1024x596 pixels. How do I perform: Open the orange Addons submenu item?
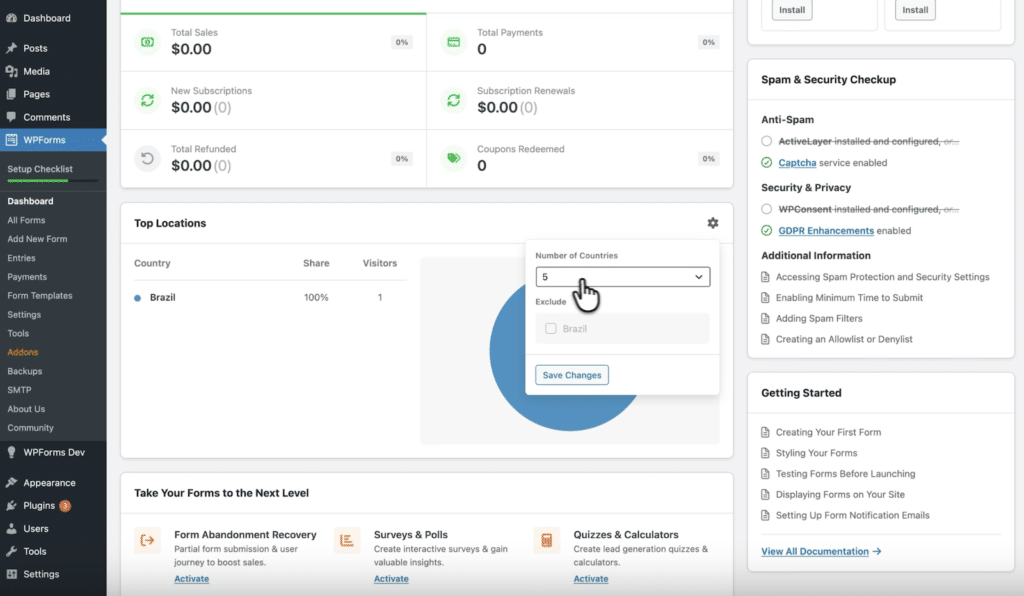[x=23, y=353]
